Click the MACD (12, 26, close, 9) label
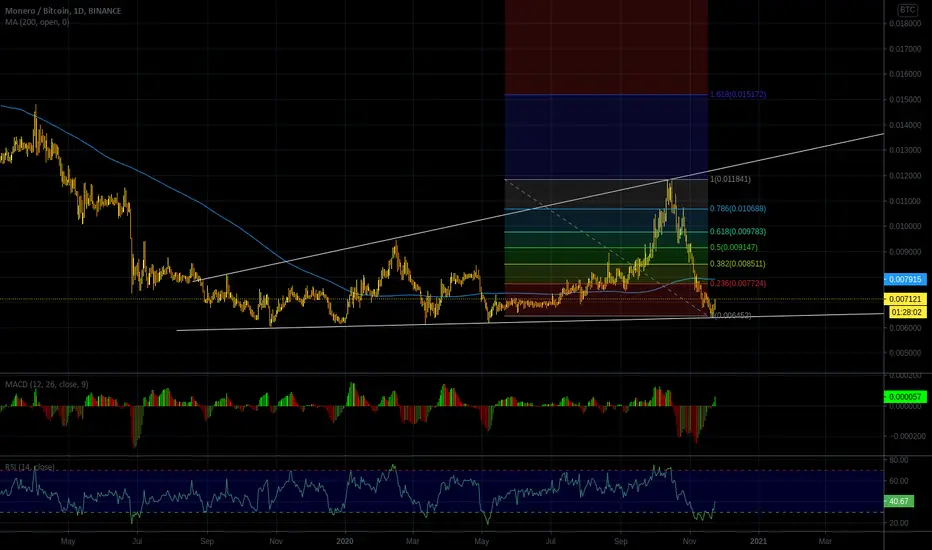Image resolution: width=932 pixels, height=550 pixels. [x=47, y=384]
